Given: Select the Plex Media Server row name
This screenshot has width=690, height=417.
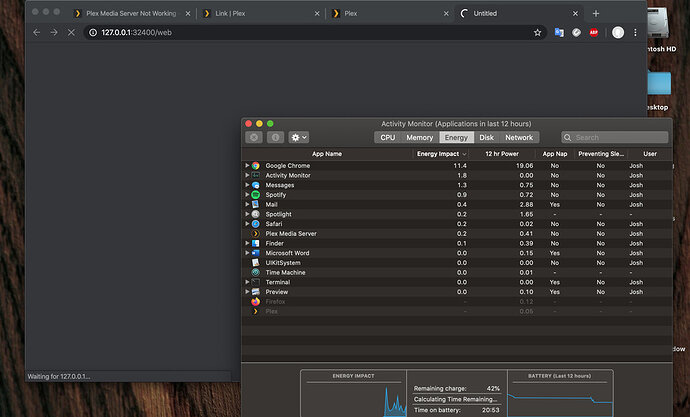Looking at the screenshot, I should click(291, 234).
